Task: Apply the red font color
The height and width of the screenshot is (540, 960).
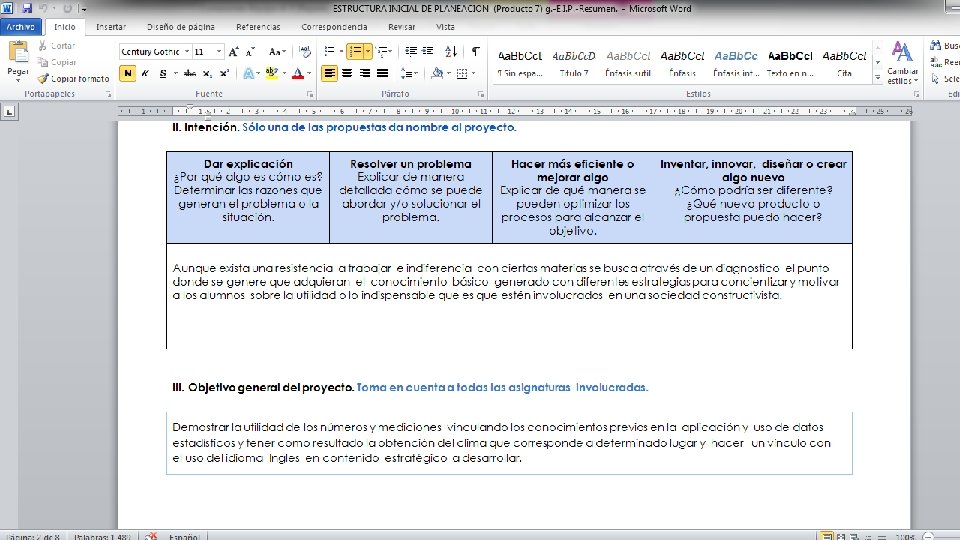Action: tap(298, 73)
